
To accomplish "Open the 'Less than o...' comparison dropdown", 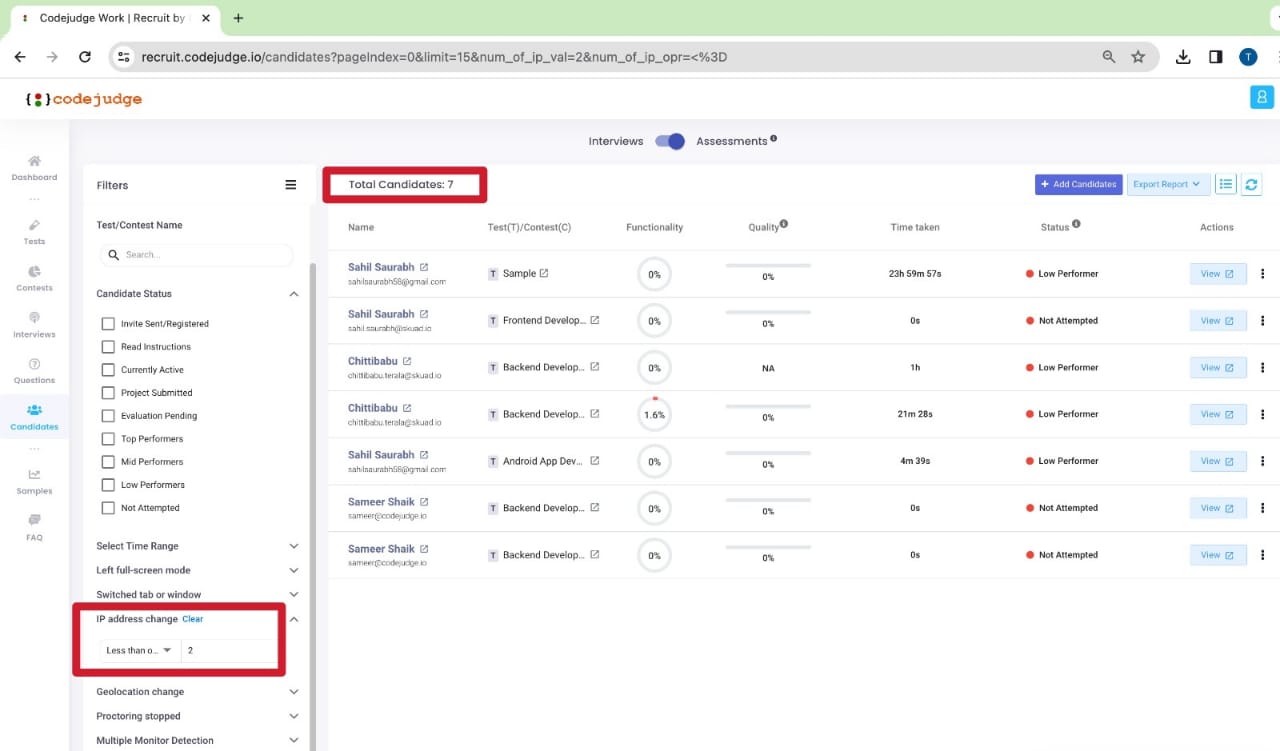I will coord(138,650).
